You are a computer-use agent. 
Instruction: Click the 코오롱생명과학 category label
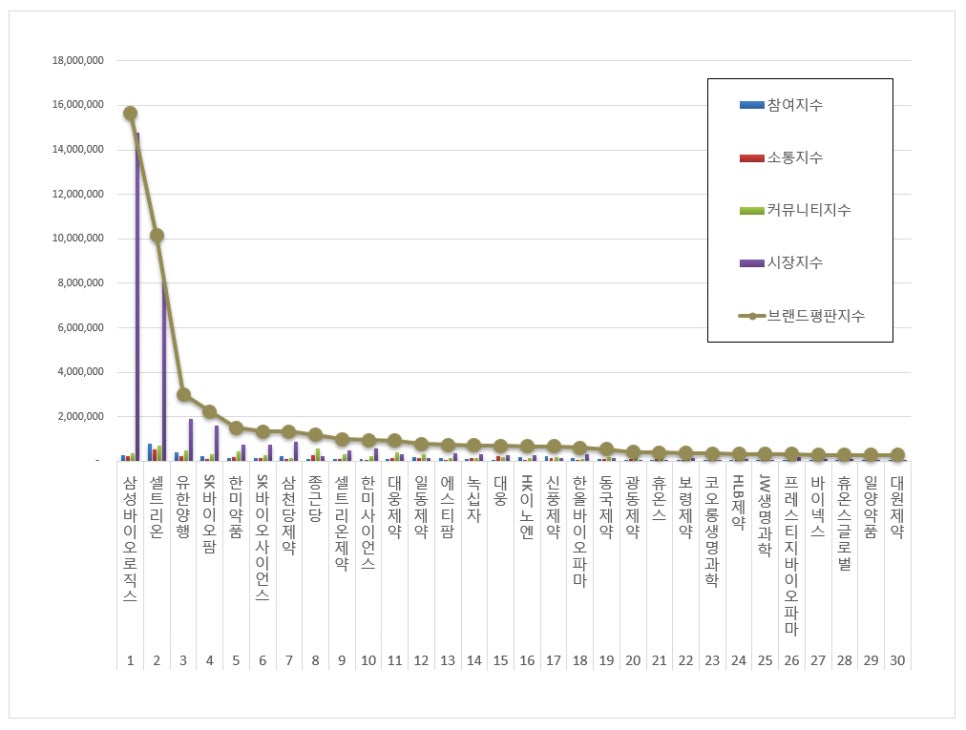(711, 532)
